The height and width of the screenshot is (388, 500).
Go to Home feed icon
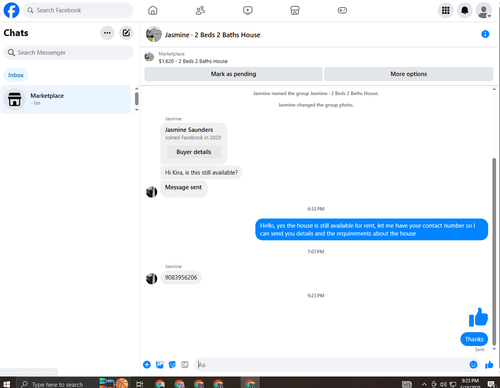tap(153, 11)
